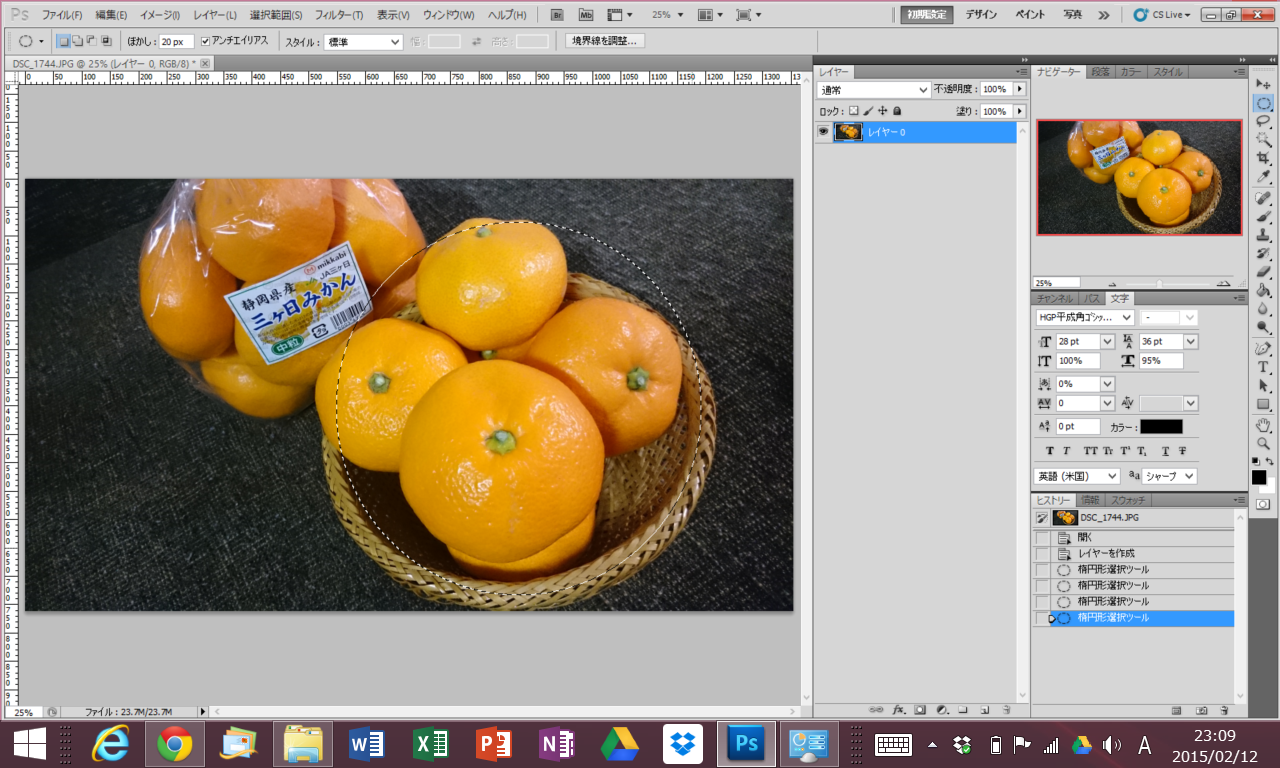Select the Path Selection tool
Screen dimensions: 1280x768
(x=1263, y=385)
